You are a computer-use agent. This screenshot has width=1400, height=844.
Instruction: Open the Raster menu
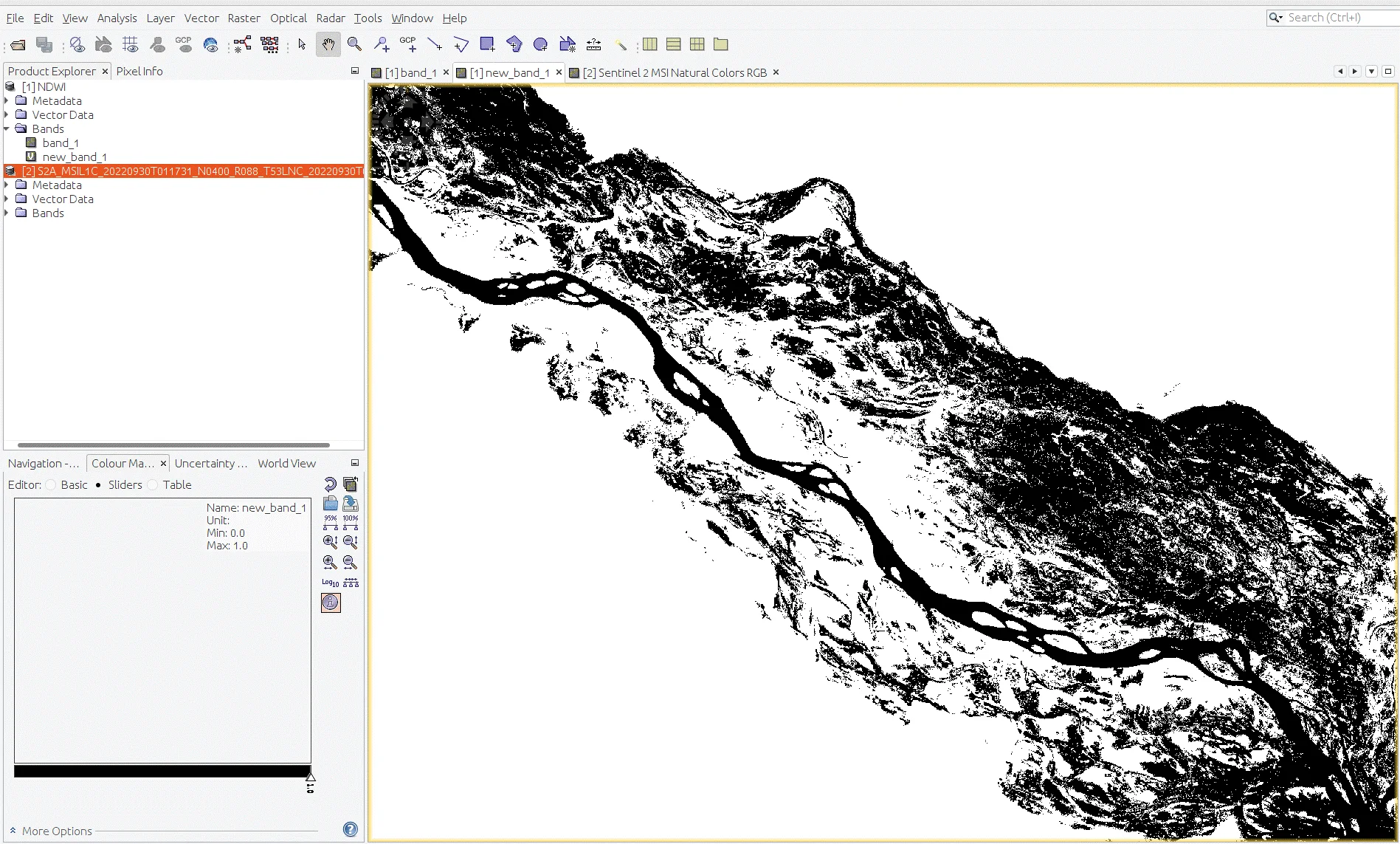244,18
